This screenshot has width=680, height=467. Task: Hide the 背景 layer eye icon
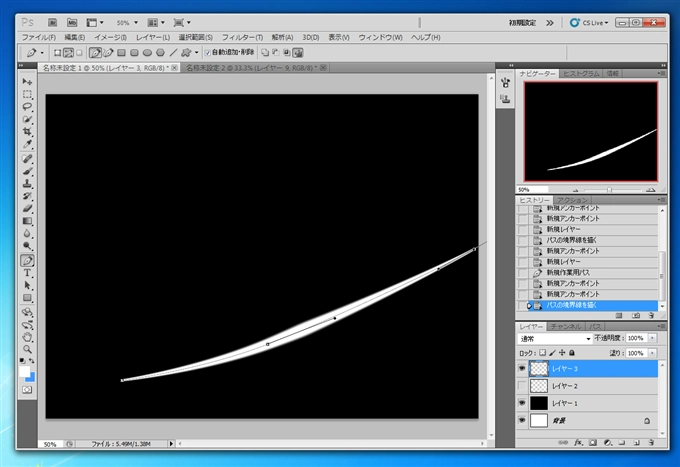coord(522,420)
